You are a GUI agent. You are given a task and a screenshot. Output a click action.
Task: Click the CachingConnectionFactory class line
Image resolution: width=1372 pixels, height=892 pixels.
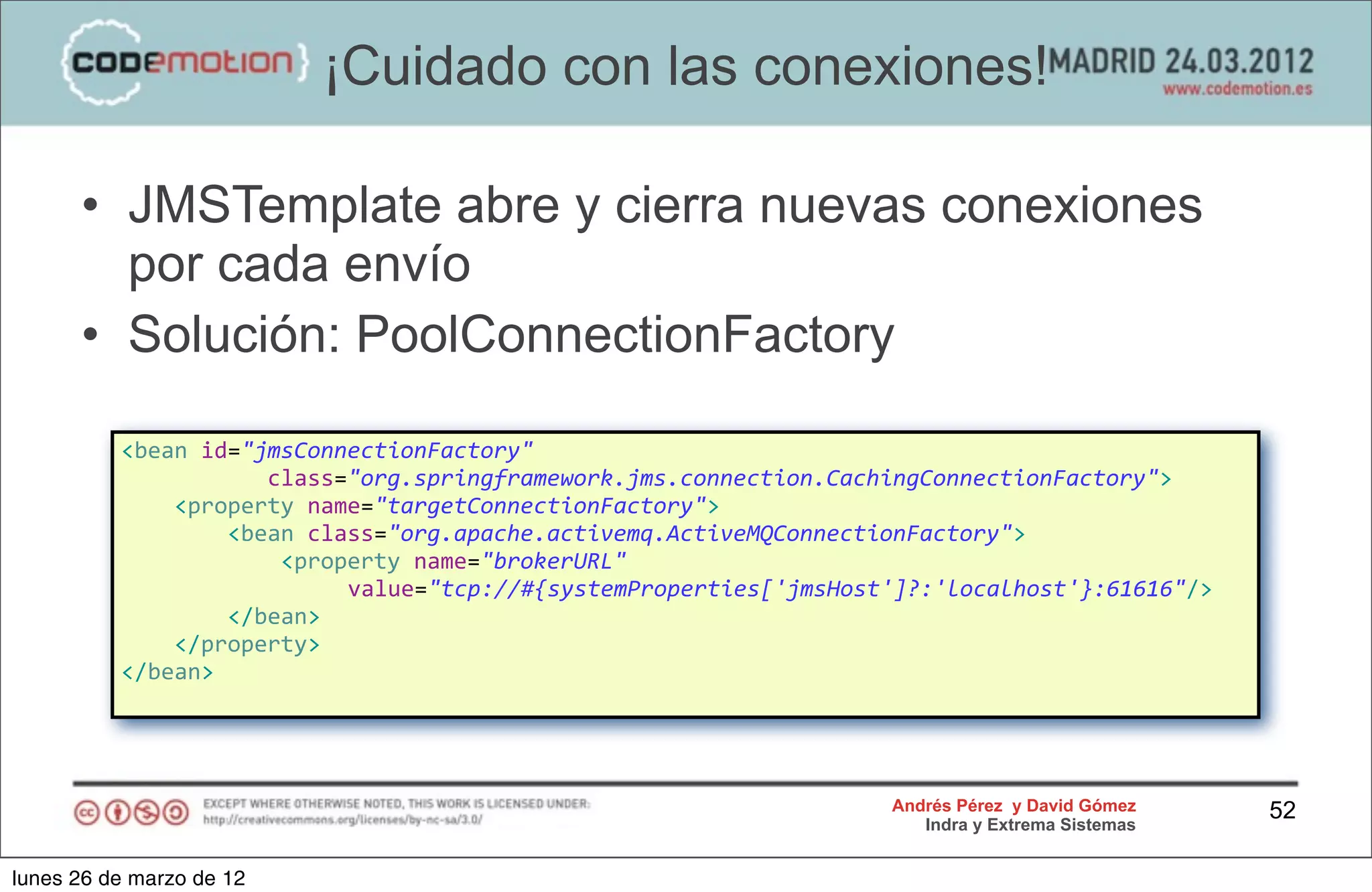[719, 479]
